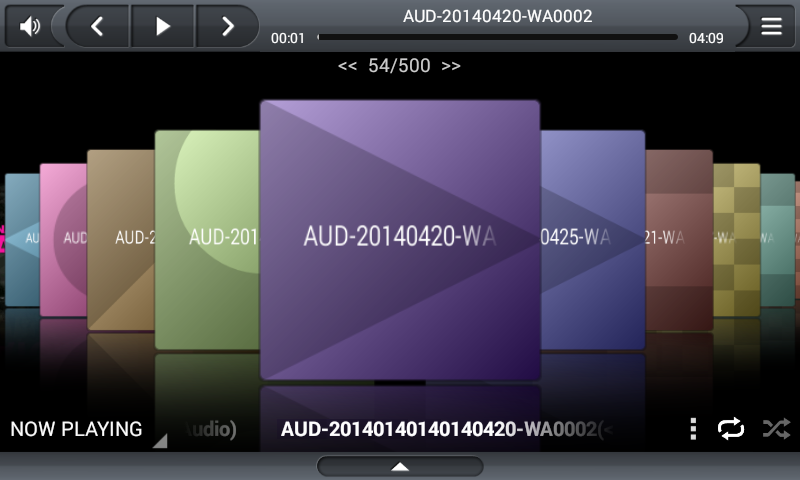
Task: Seek within the playback progress bar
Action: (497, 37)
